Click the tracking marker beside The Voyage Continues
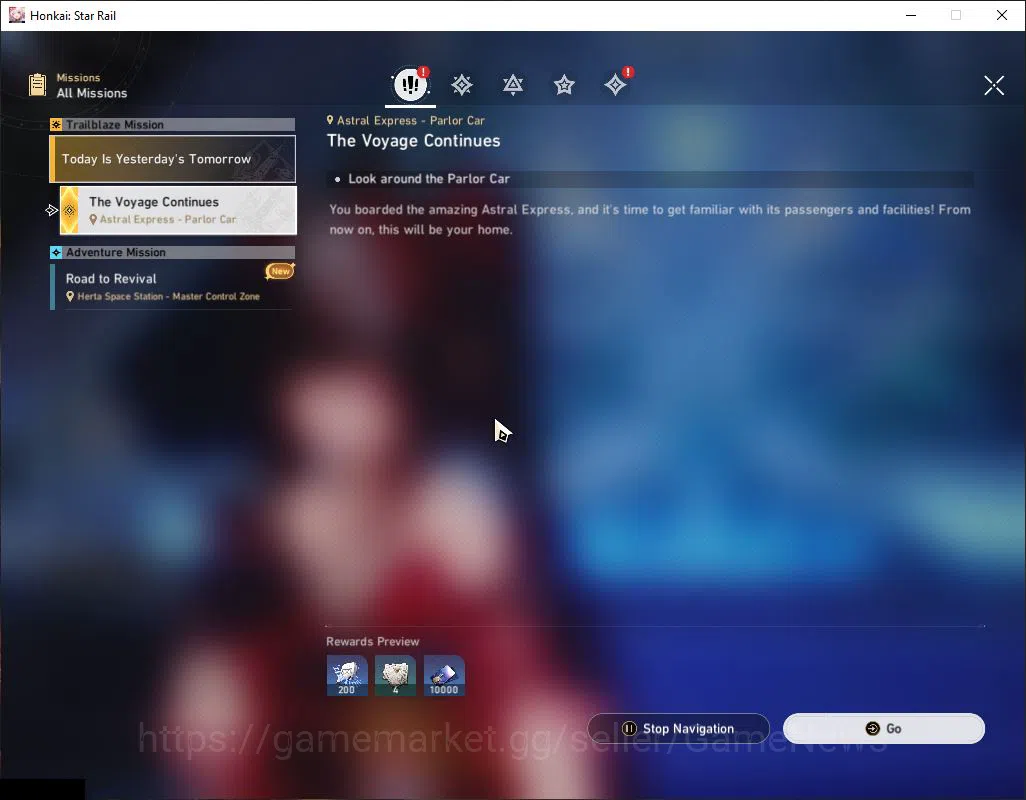1026x800 pixels. click(52, 210)
